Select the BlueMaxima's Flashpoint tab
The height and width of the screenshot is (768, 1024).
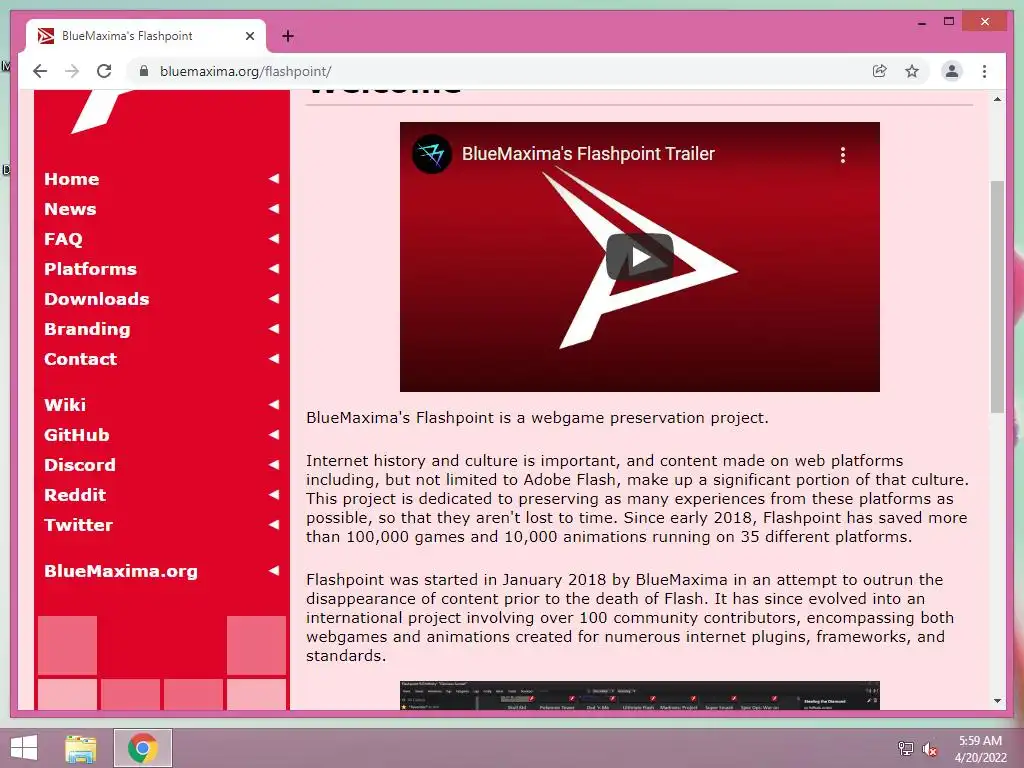[146, 36]
